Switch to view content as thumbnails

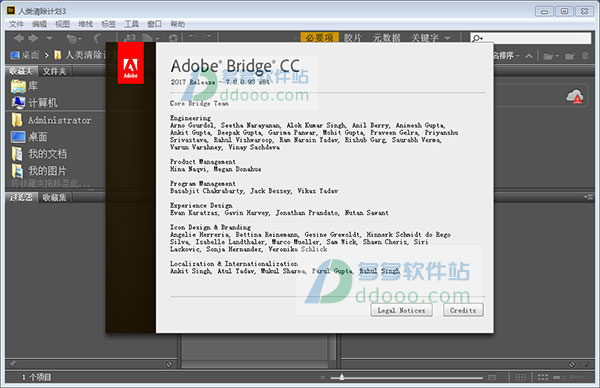[x=543, y=377]
